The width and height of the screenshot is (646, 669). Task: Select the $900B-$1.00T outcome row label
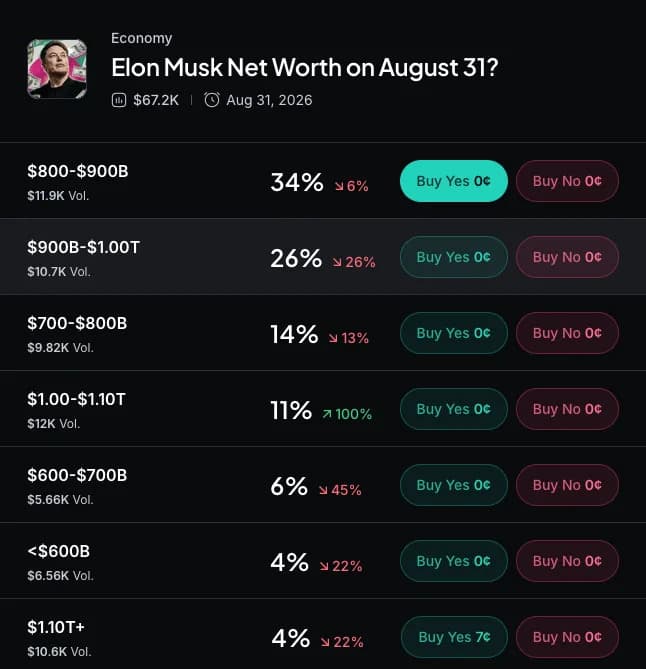(x=83, y=247)
